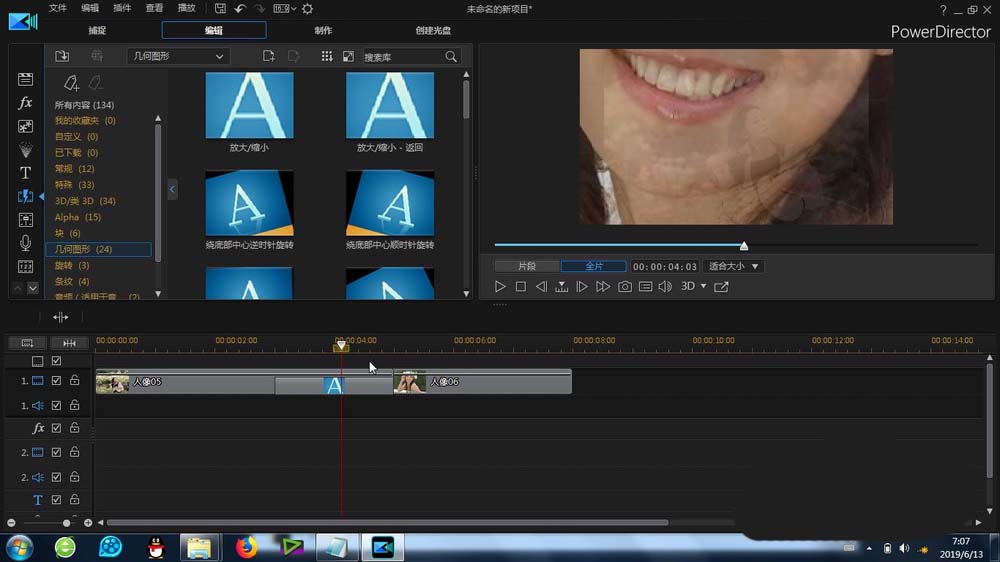
Task: Open the Voice-over recording room microphone icon
Action: 26,243
